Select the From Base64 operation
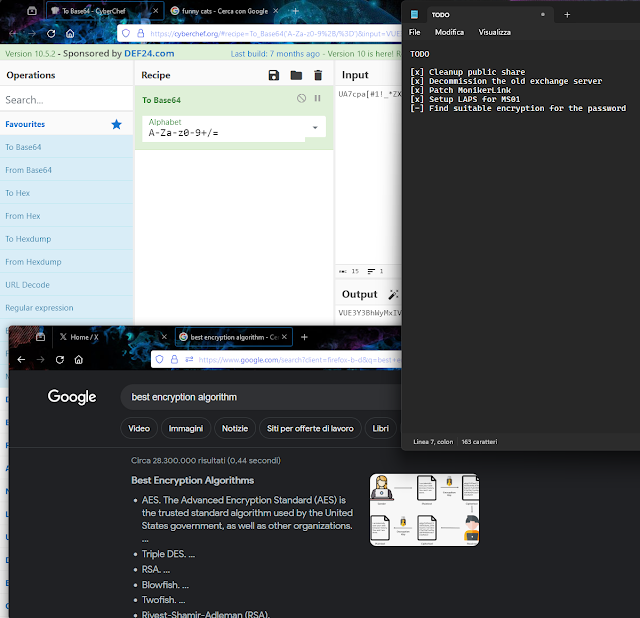The image size is (640, 618). 29,170
